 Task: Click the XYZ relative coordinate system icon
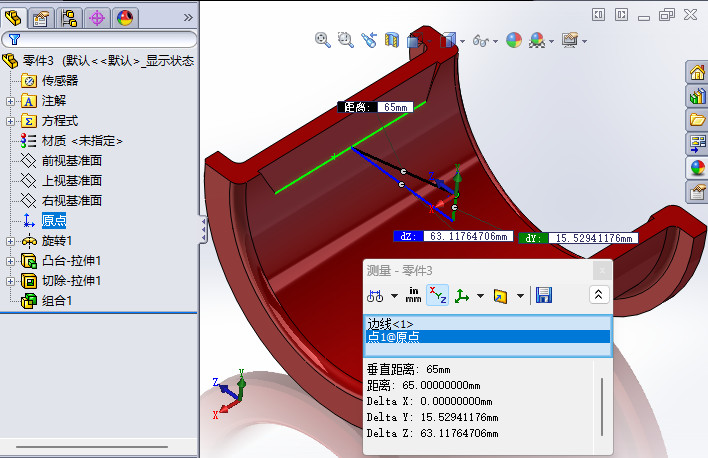point(461,296)
